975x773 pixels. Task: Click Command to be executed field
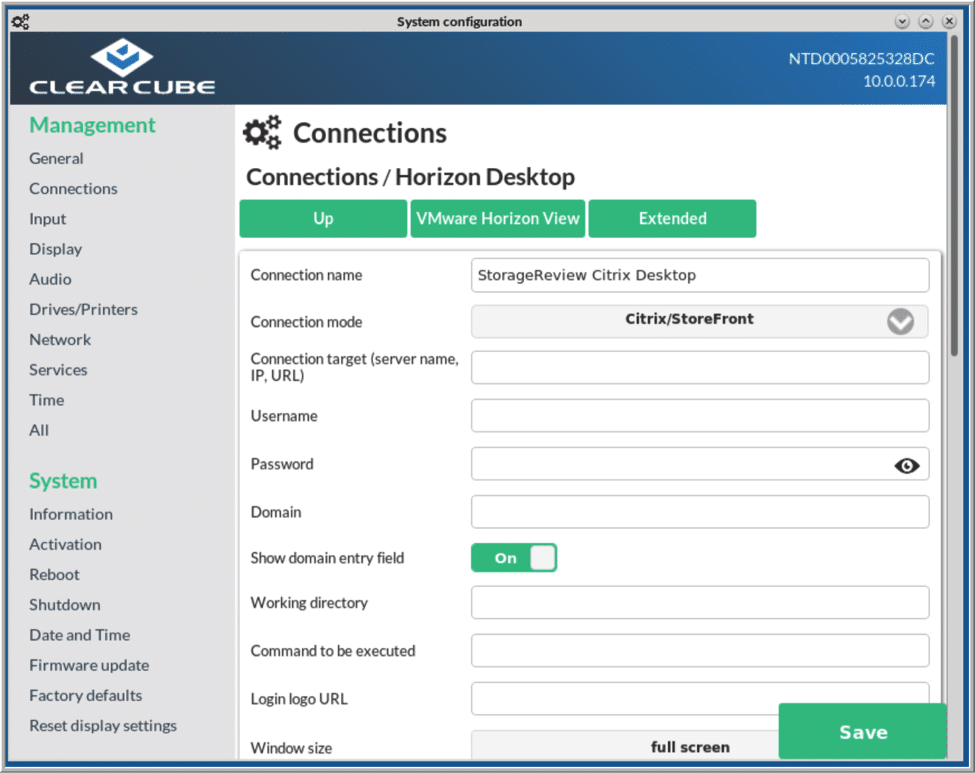pyautogui.click(x=700, y=650)
